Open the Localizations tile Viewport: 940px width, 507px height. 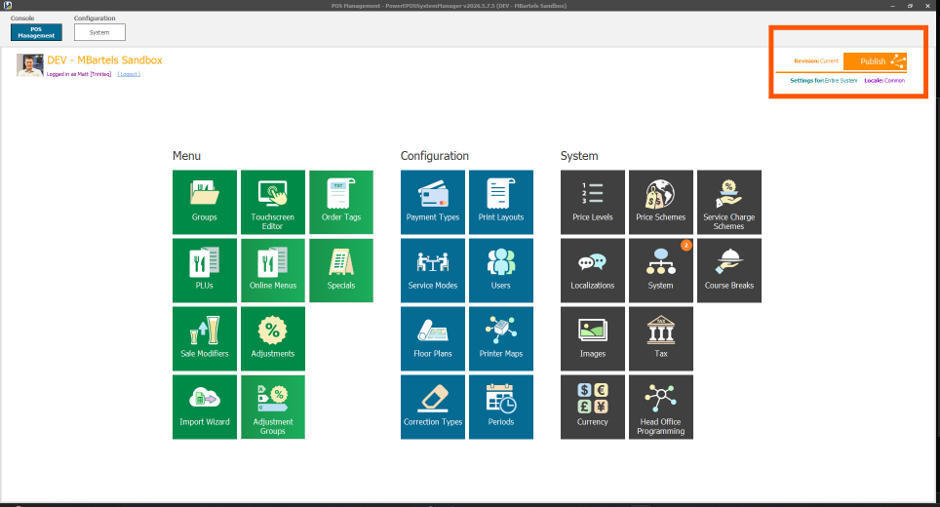(x=593, y=270)
